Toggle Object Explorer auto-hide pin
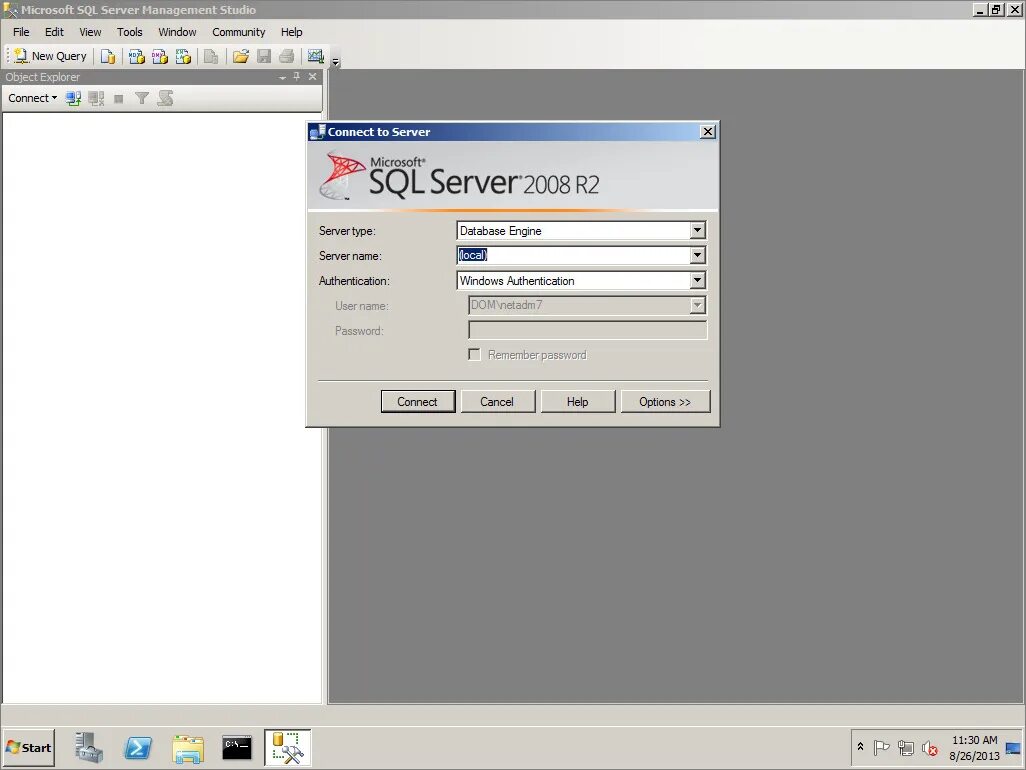Screen dimensions: 1026x770 click(x=296, y=77)
